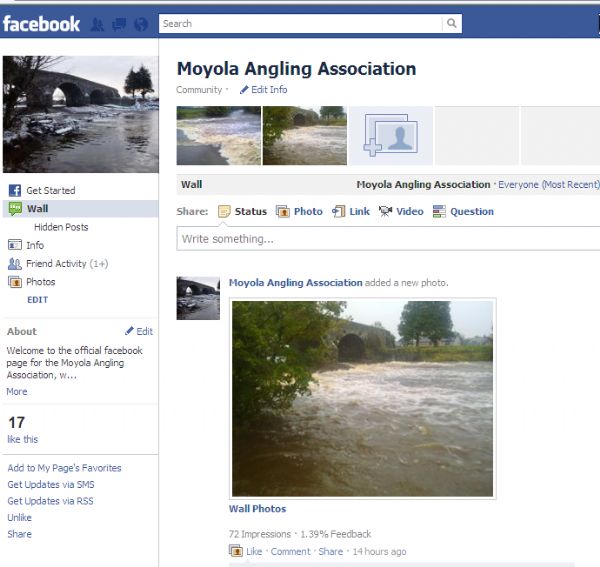Open the messages icon in top bar
Viewport: 600px width, 567px height.
tap(119, 24)
